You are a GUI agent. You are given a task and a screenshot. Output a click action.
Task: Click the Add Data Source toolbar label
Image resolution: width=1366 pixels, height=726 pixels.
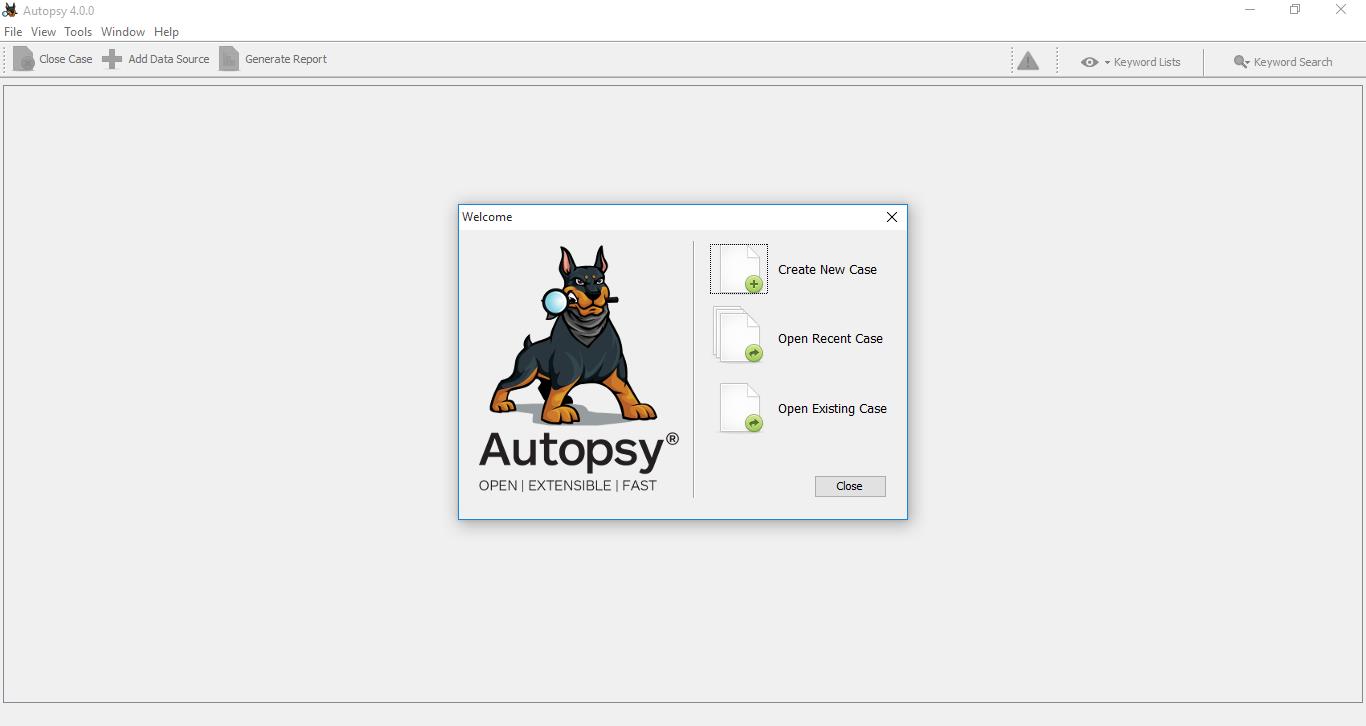(169, 59)
